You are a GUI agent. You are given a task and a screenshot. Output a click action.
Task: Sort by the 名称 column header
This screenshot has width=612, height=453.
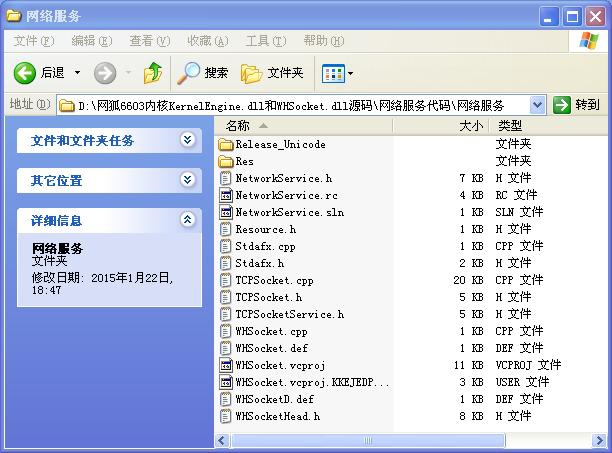pyautogui.click(x=304, y=126)
